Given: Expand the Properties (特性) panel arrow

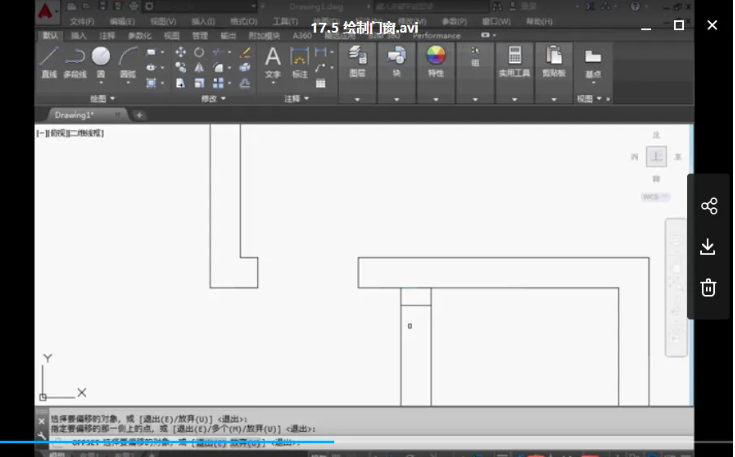Looking at the screenshot, I should click(x=435, y=99).
